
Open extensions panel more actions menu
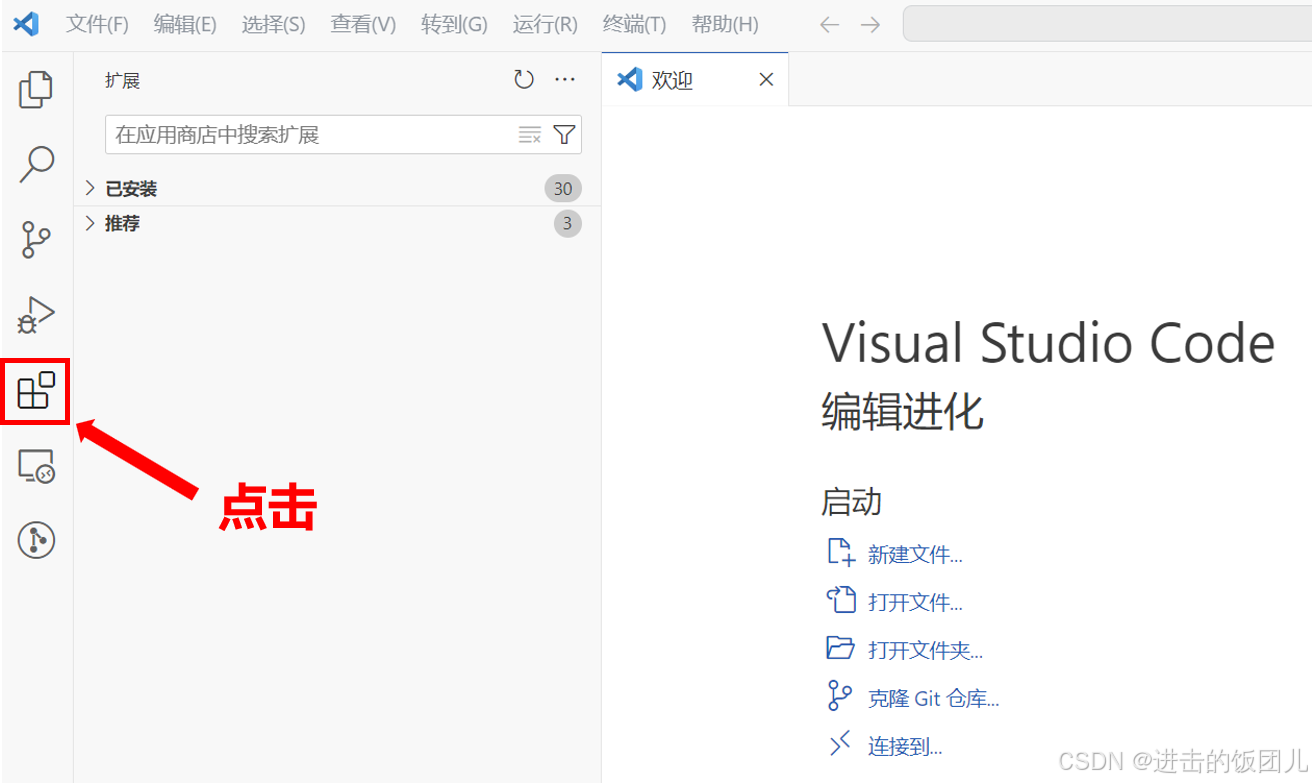click(x=565, y=80)
